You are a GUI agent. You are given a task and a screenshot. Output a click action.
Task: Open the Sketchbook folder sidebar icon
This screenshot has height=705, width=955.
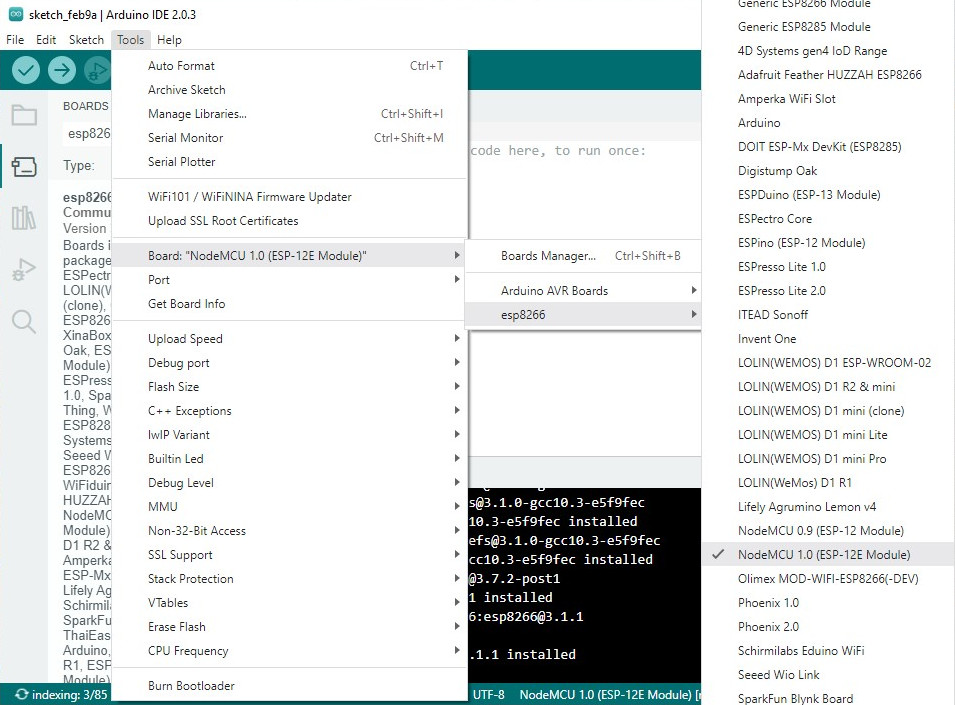(x=24, y=114)
